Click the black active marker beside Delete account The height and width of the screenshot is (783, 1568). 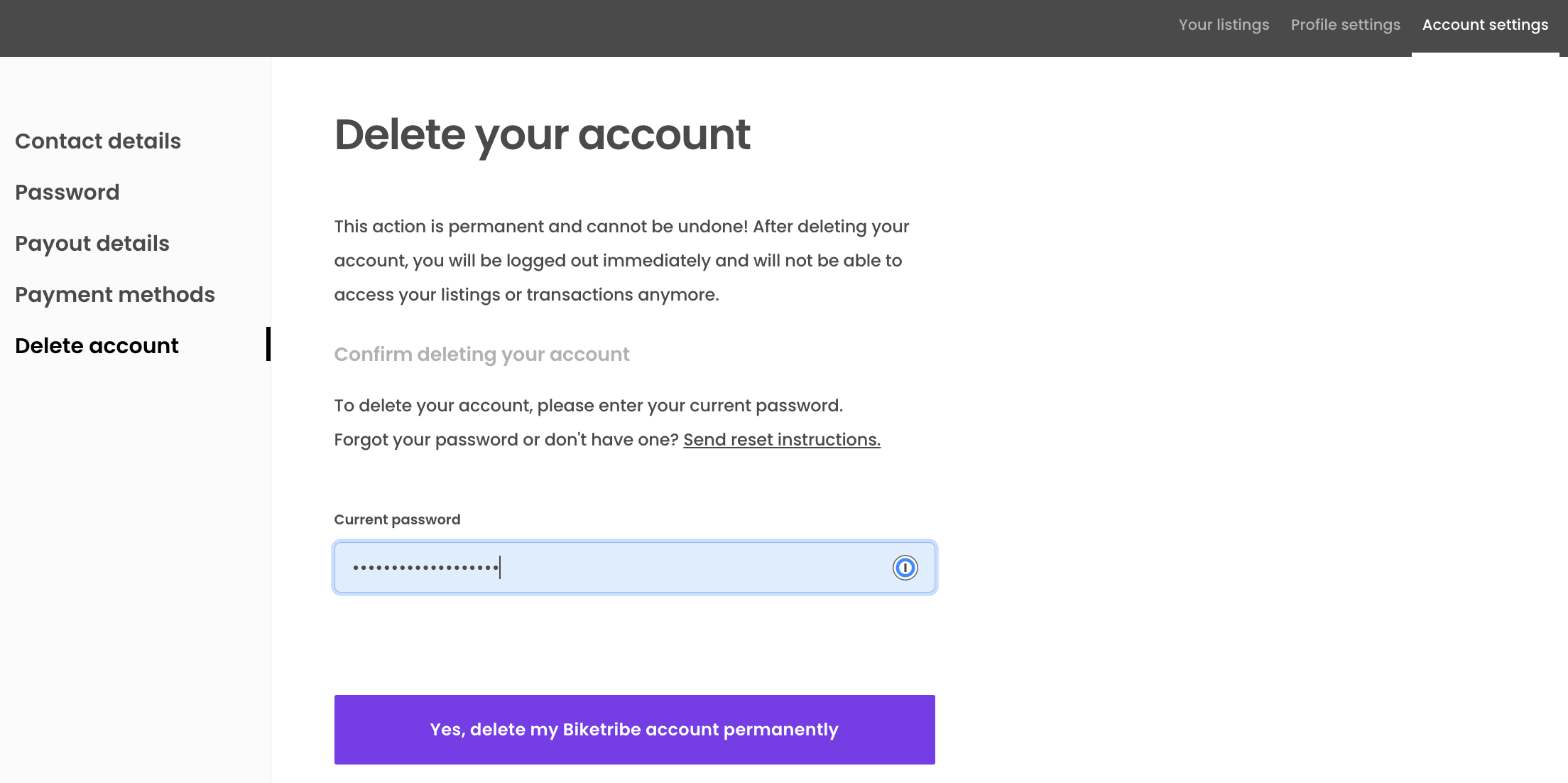click(268, 344)
